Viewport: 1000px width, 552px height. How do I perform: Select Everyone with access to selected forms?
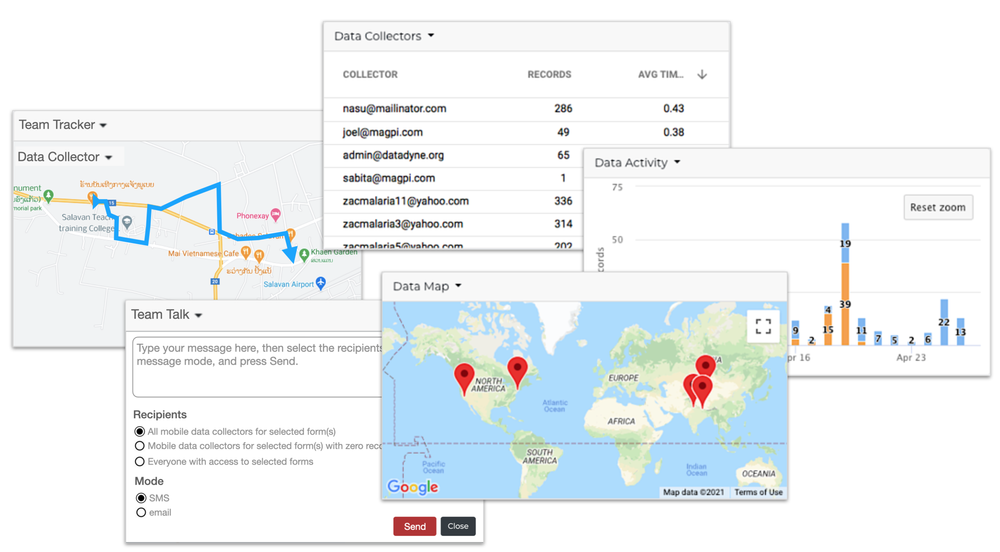tap(140, 461)
